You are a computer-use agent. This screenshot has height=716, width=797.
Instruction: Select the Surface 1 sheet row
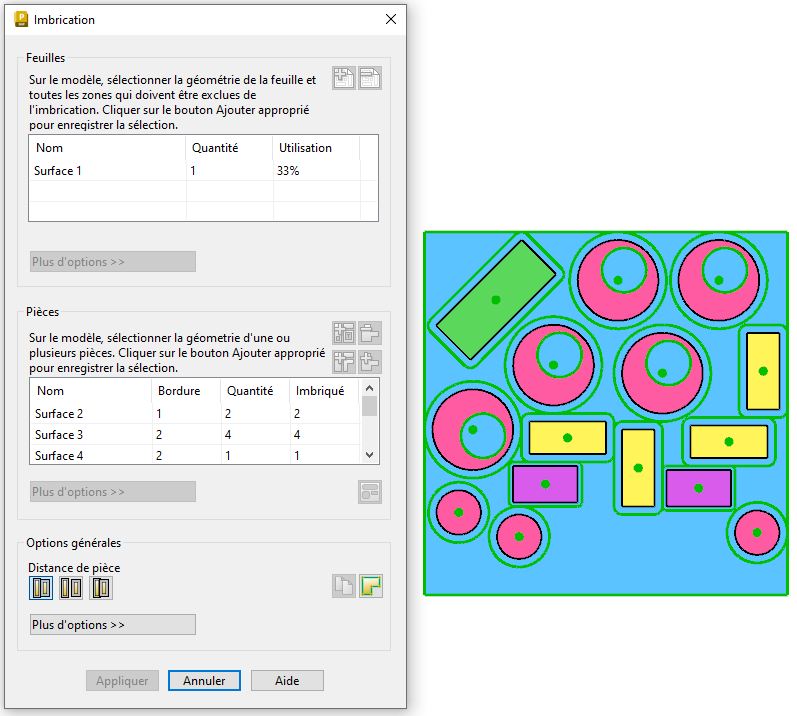59,171
